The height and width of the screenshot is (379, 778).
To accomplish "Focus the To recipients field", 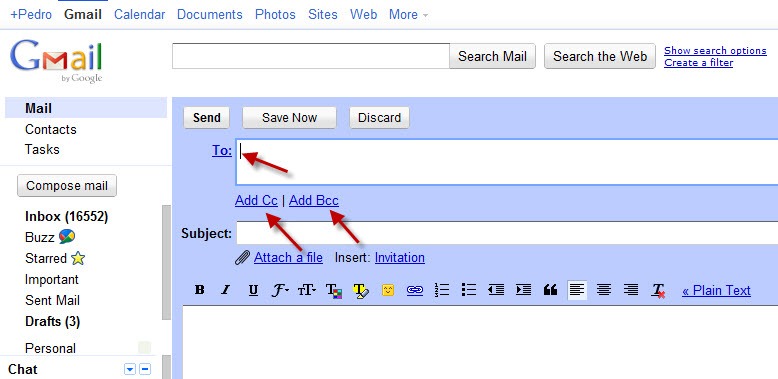I will [x=507, y=162].
